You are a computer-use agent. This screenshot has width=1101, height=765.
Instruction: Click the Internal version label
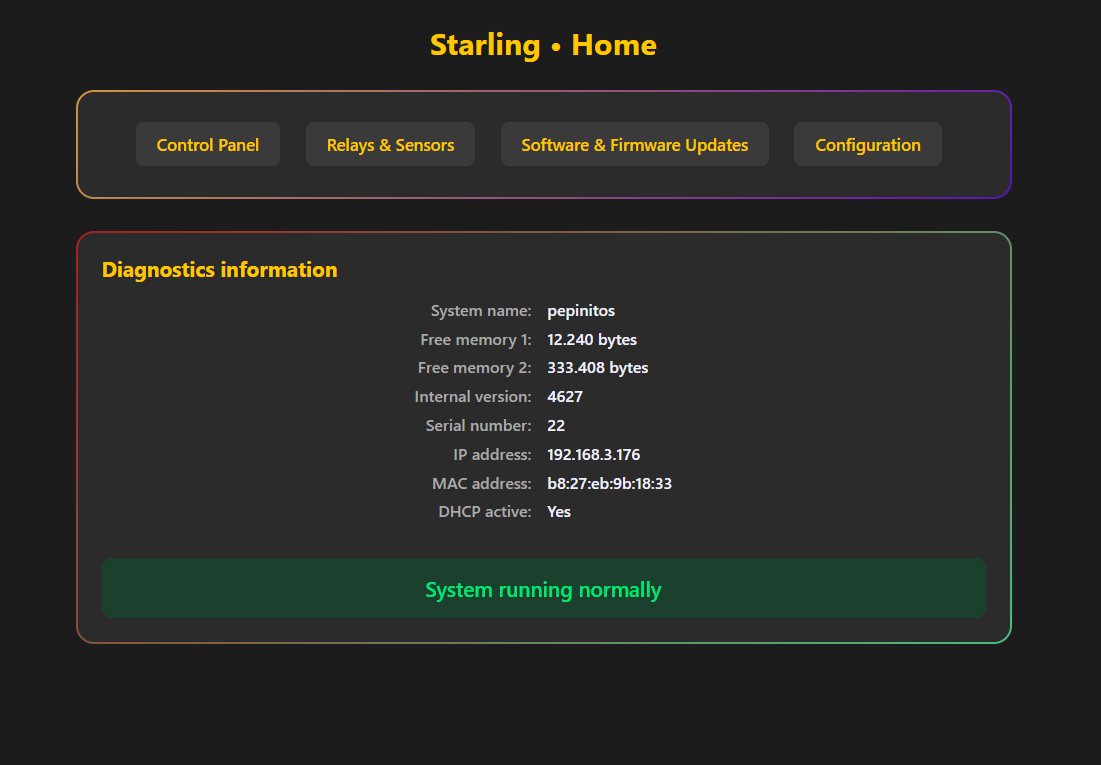point(473,397)
